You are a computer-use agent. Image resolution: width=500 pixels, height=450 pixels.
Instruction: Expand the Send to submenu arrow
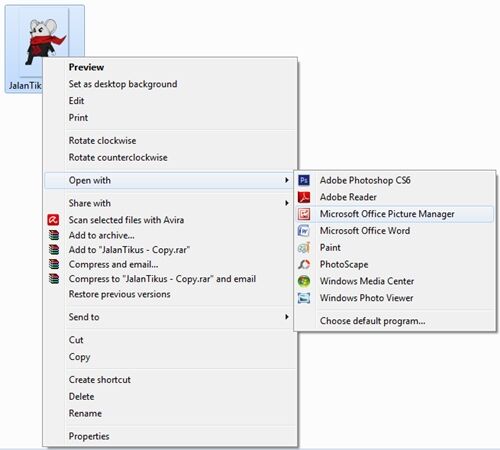[x=286, y=317]
